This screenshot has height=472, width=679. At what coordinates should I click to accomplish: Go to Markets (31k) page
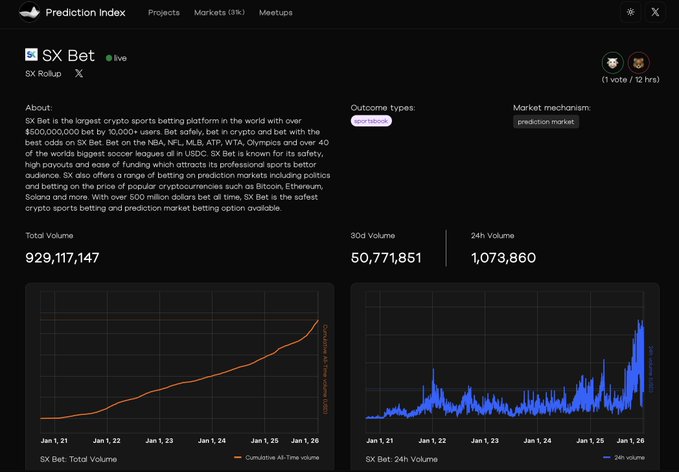(219, 13)
